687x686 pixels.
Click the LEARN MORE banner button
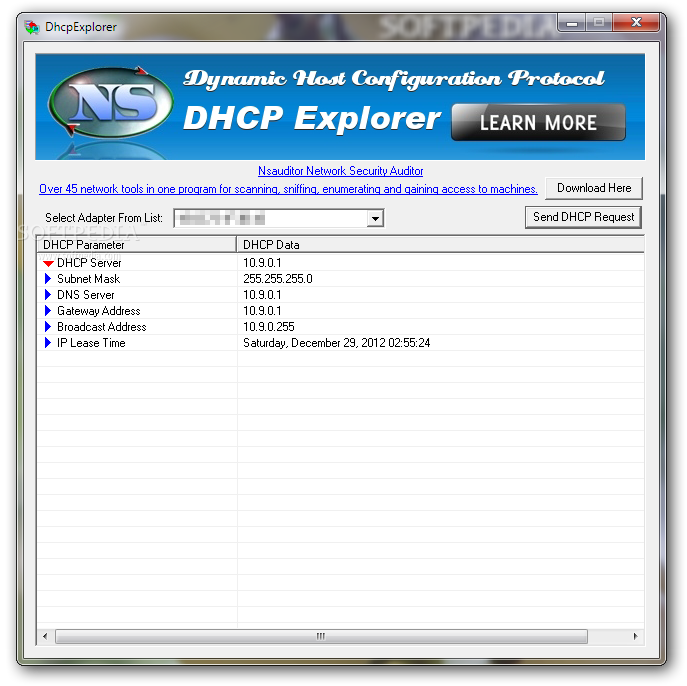pyautogui.click(x=538, y=122)
